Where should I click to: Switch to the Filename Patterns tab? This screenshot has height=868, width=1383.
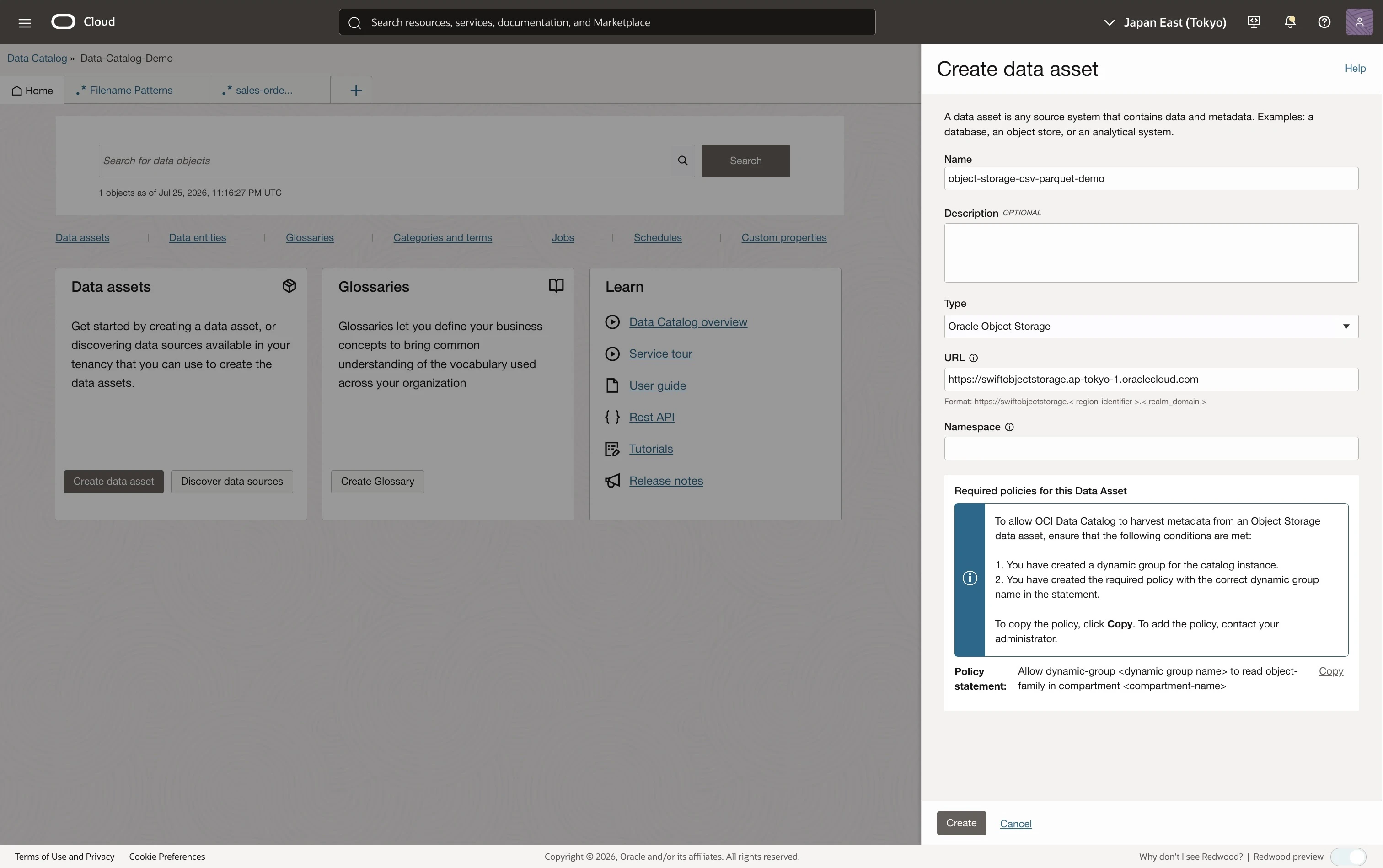[137, 91]
